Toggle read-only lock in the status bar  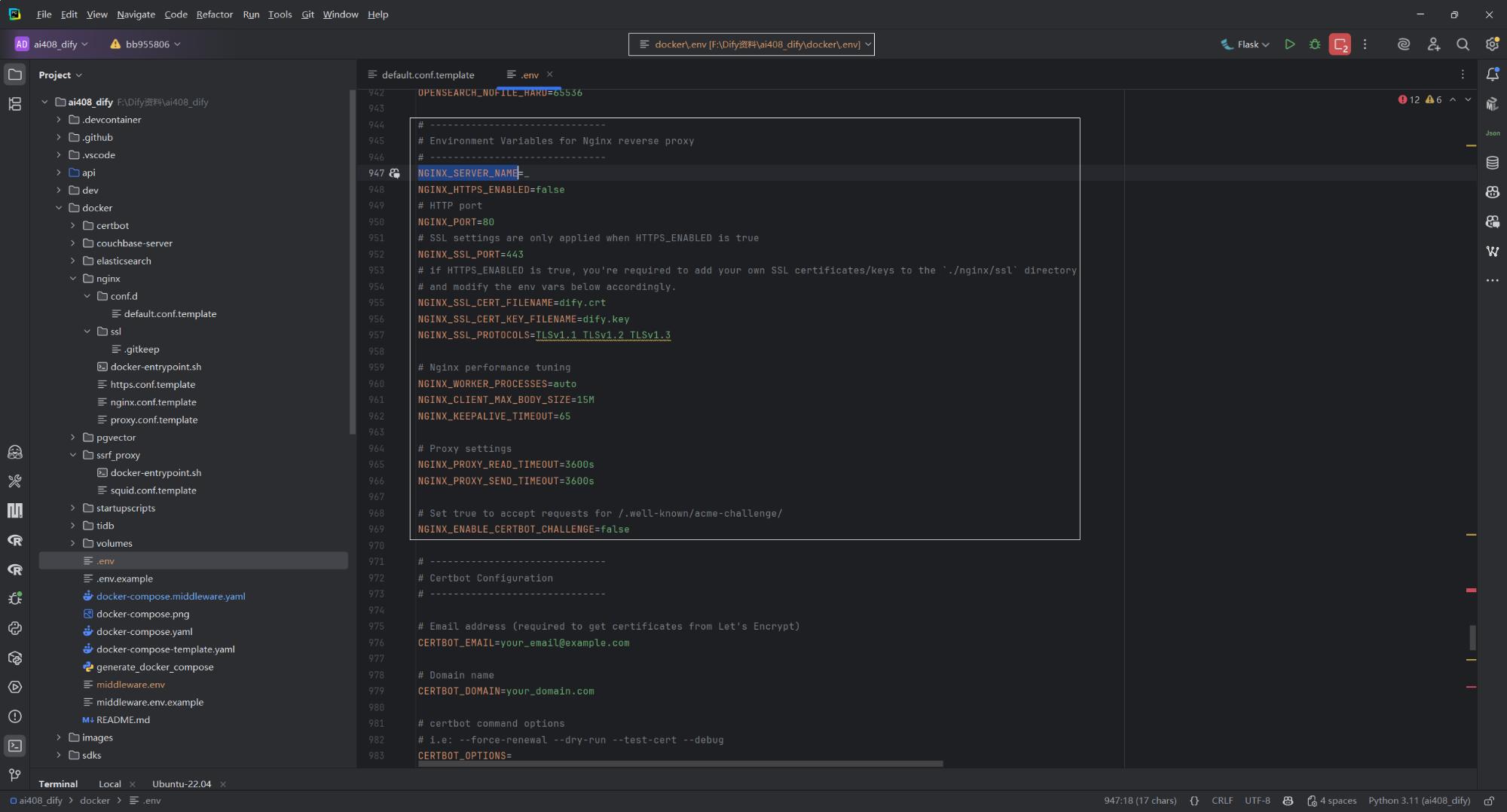(x=1489, y=801)
